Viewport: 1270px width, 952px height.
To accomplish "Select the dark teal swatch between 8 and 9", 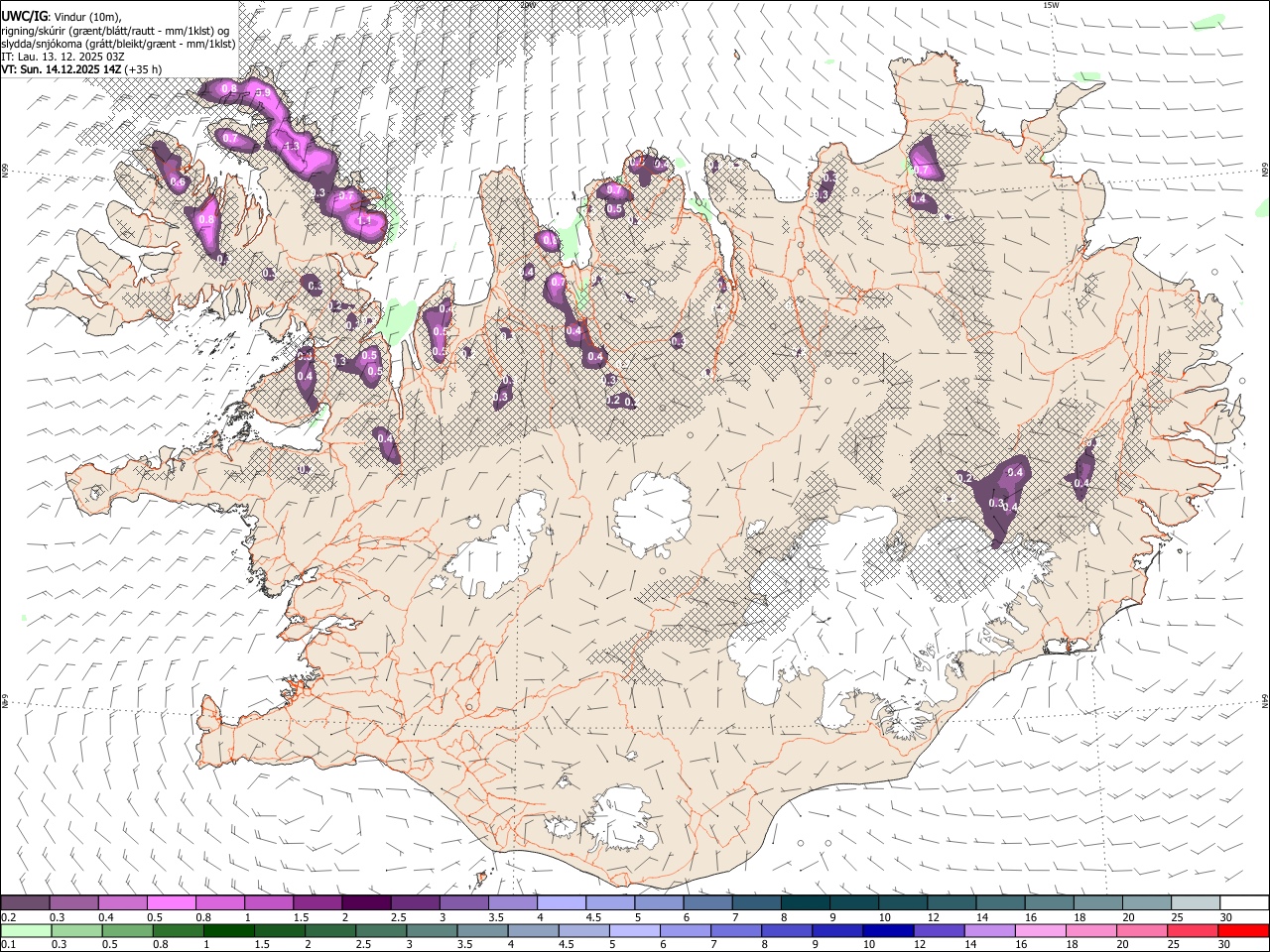I will [805, 903].
